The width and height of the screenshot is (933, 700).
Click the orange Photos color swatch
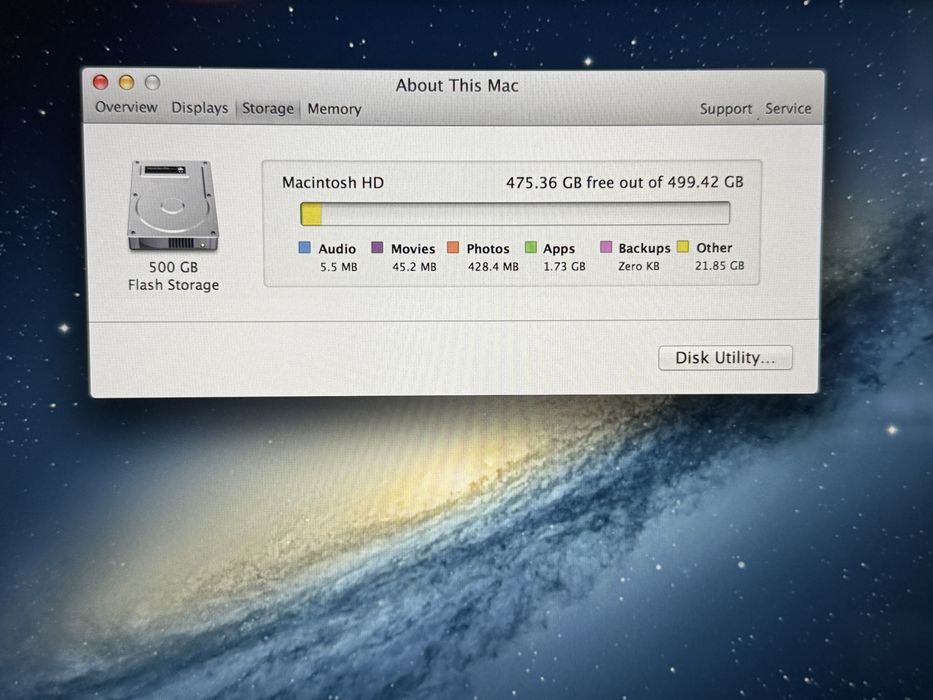[453, 247]
